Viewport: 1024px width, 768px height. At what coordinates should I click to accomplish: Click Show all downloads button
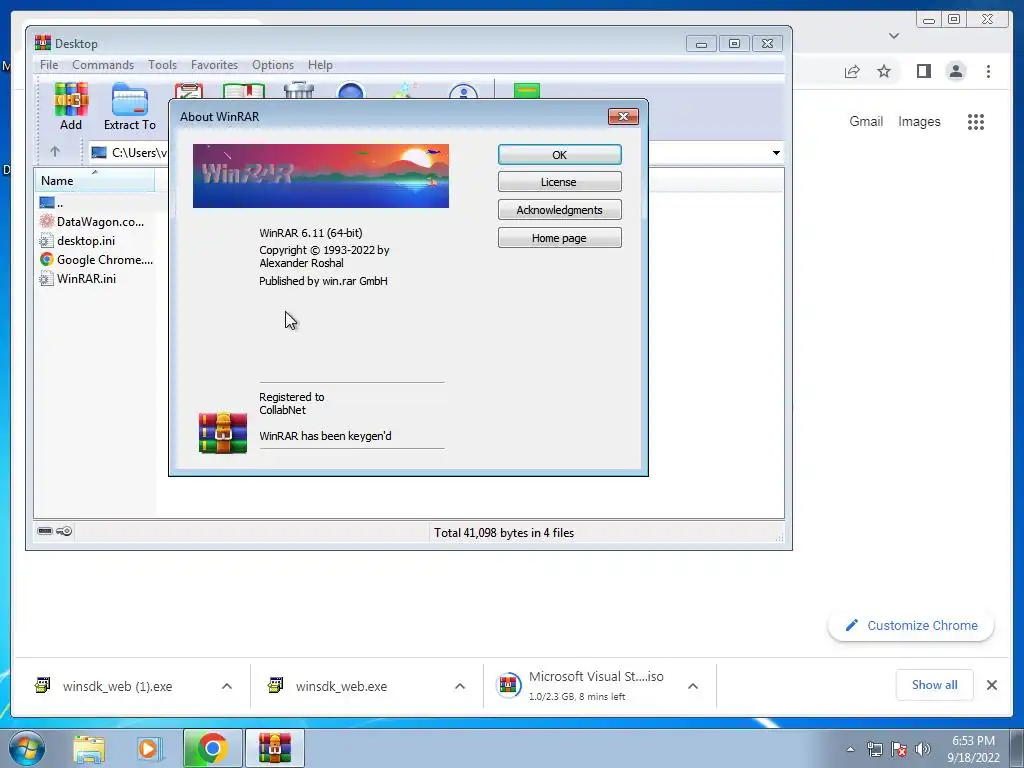point(935,684)
